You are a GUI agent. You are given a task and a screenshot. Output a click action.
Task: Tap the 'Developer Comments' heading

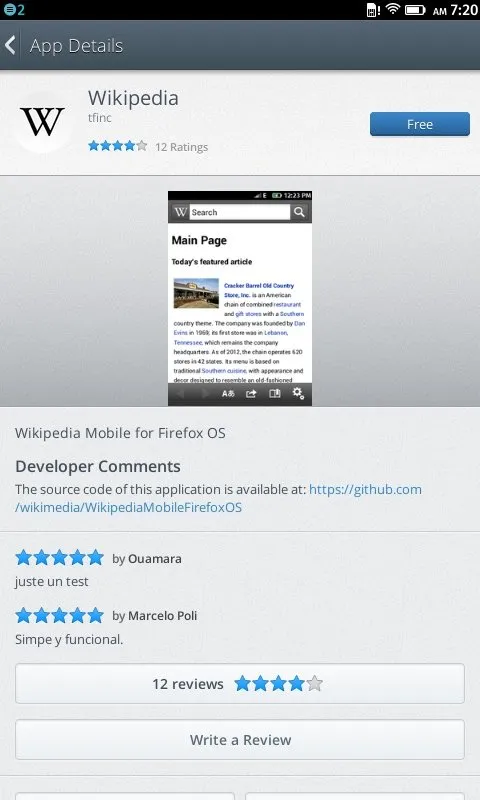pyautogui.click(x=98, y=466)
